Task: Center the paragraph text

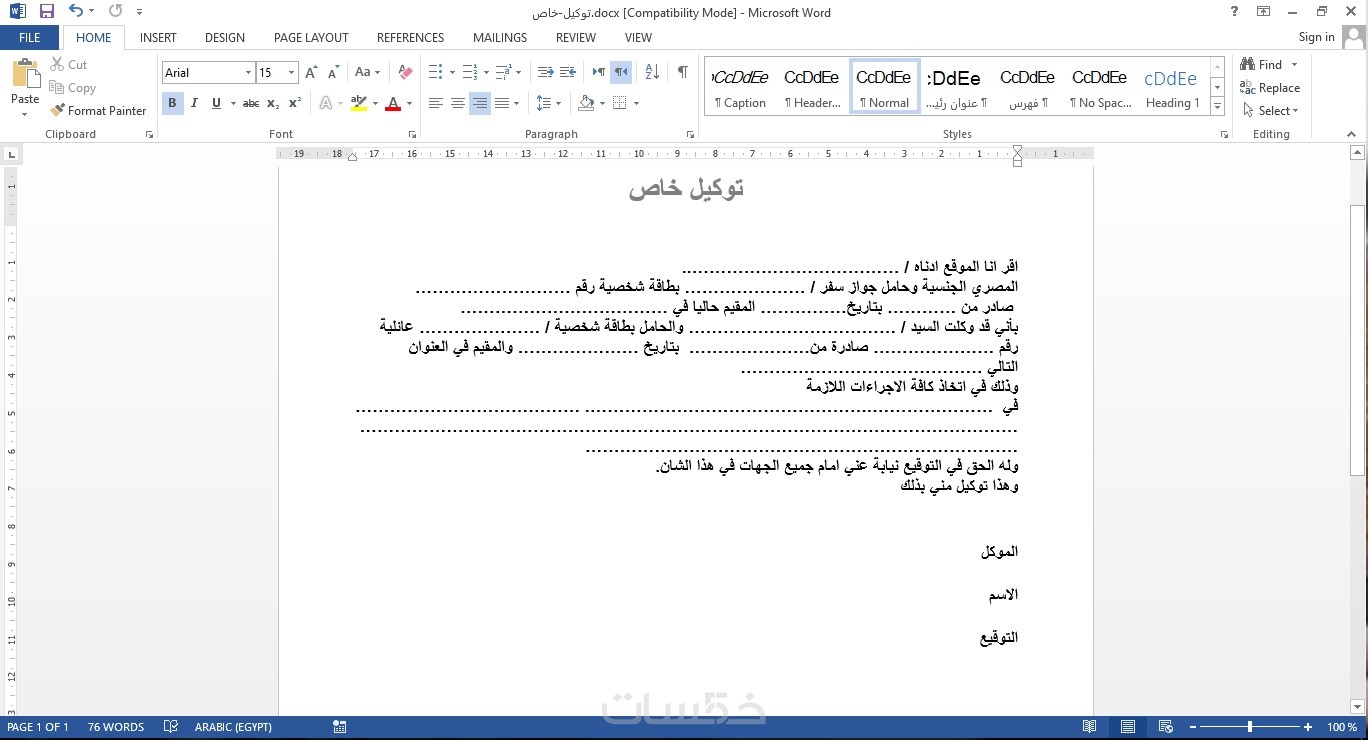Action: pyautogui.click(x=458, y=103)
